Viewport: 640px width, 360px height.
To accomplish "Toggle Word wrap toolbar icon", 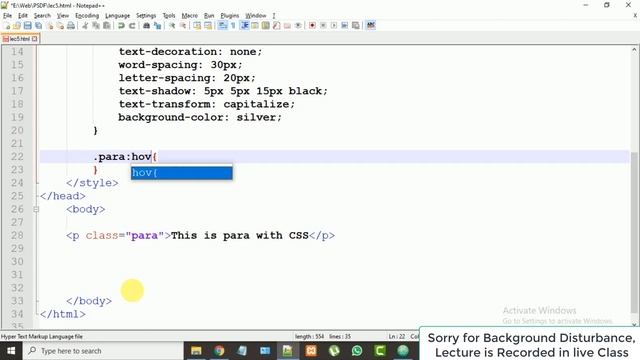I will coord(222,26).
